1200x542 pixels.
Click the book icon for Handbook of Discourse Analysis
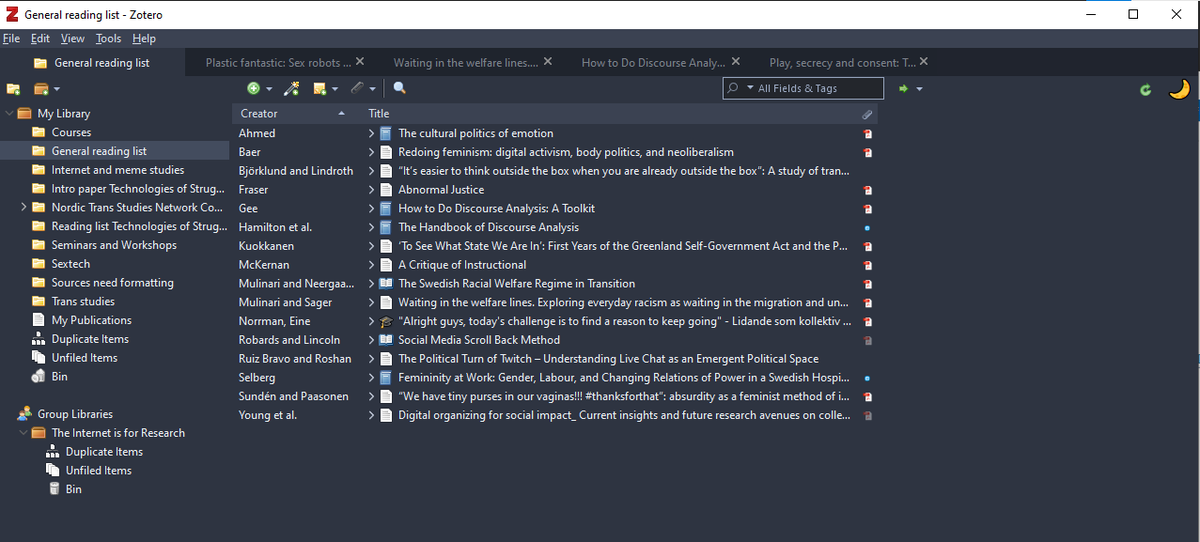click(x=386, y=227)
